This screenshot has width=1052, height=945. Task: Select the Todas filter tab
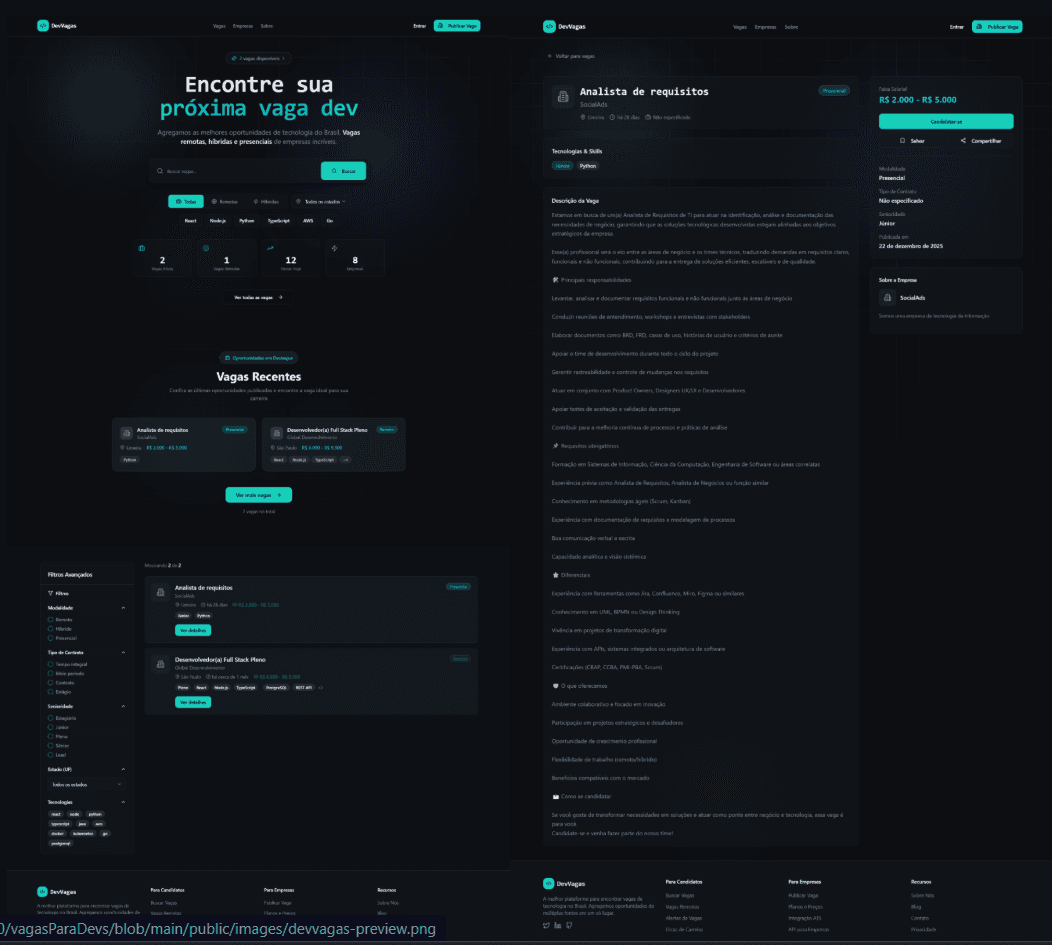(x=186, y=201)
